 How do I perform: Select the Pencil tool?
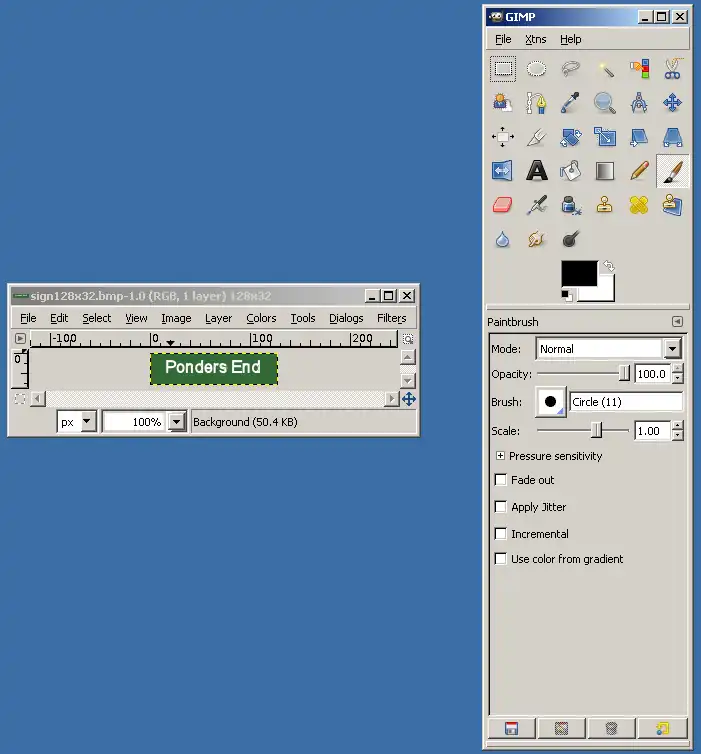click(639, 171)
